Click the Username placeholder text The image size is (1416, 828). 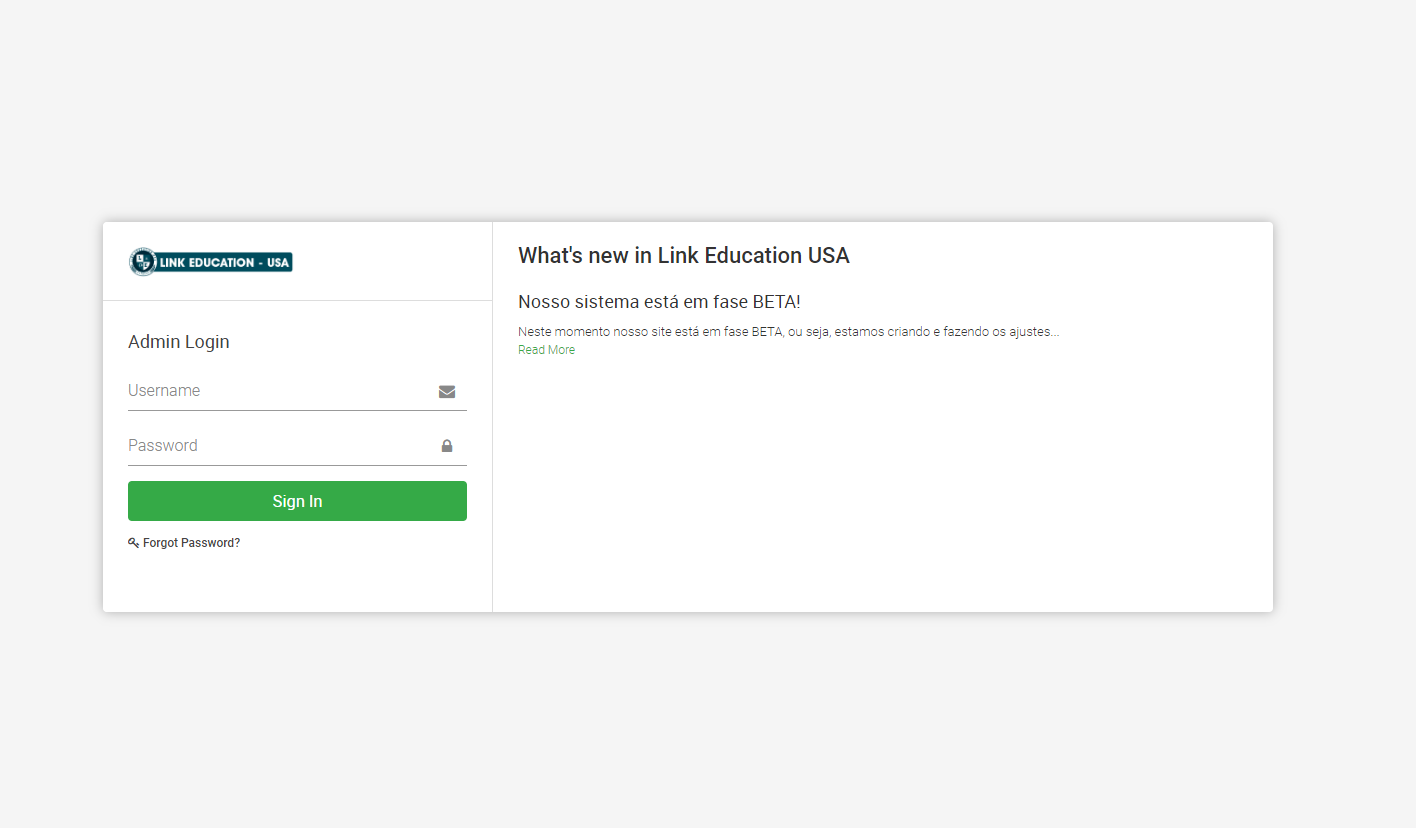tap(164, 391)
